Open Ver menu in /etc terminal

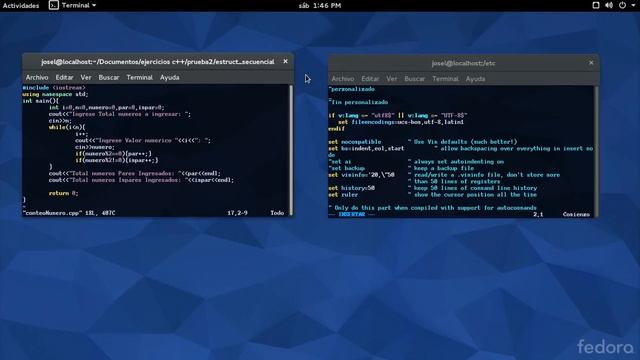[391, 78]
